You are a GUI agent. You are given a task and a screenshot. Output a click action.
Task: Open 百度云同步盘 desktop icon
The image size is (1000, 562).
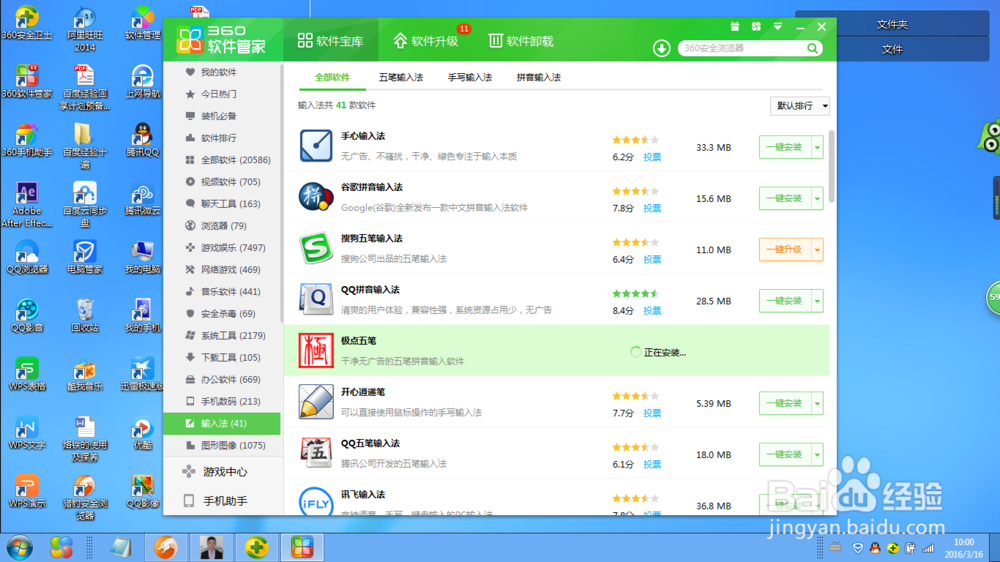[85, 205]
